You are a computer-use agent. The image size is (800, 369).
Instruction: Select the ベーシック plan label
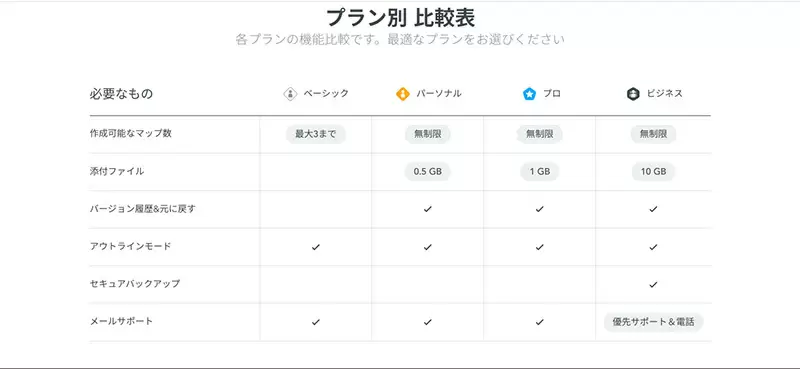coord(326,93)
